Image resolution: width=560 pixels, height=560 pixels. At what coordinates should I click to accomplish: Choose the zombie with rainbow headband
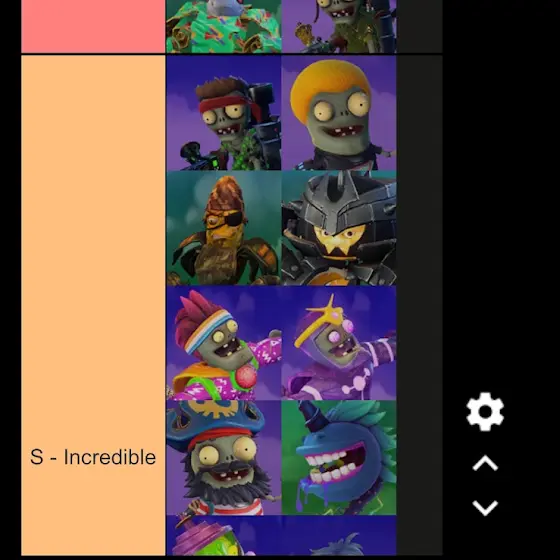224,343
